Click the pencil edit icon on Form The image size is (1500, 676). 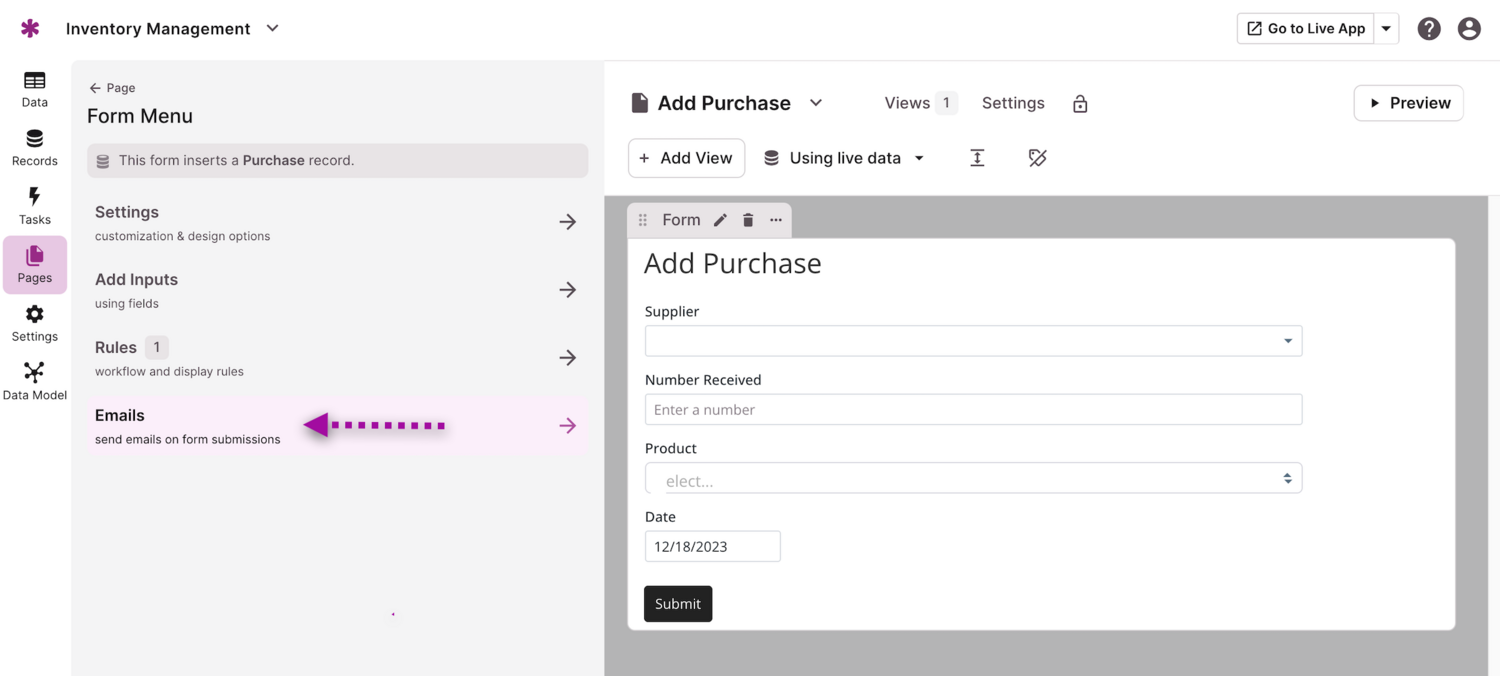[x=720, y=220]
